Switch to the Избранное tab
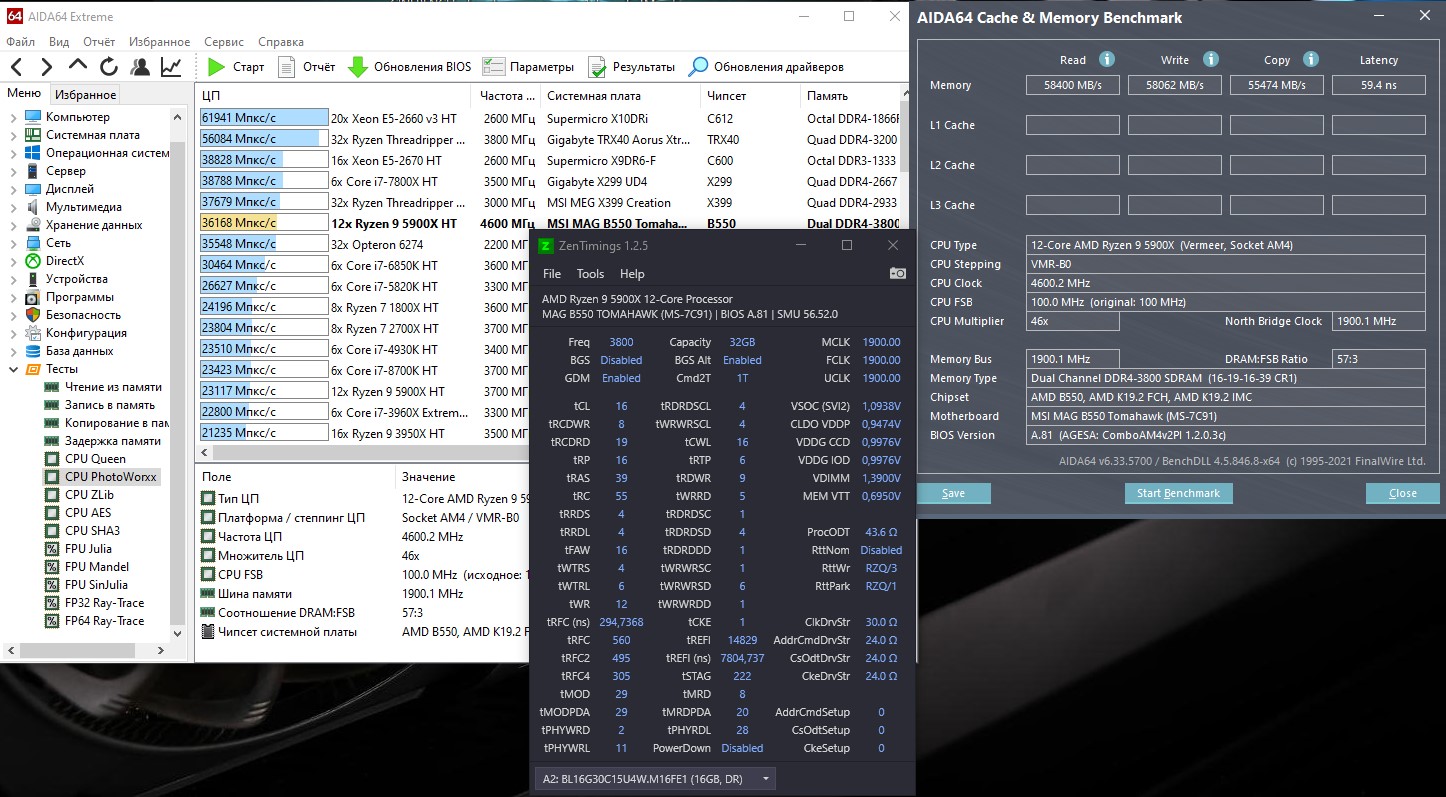This screenshot has width=1446, height=797. 85,95
